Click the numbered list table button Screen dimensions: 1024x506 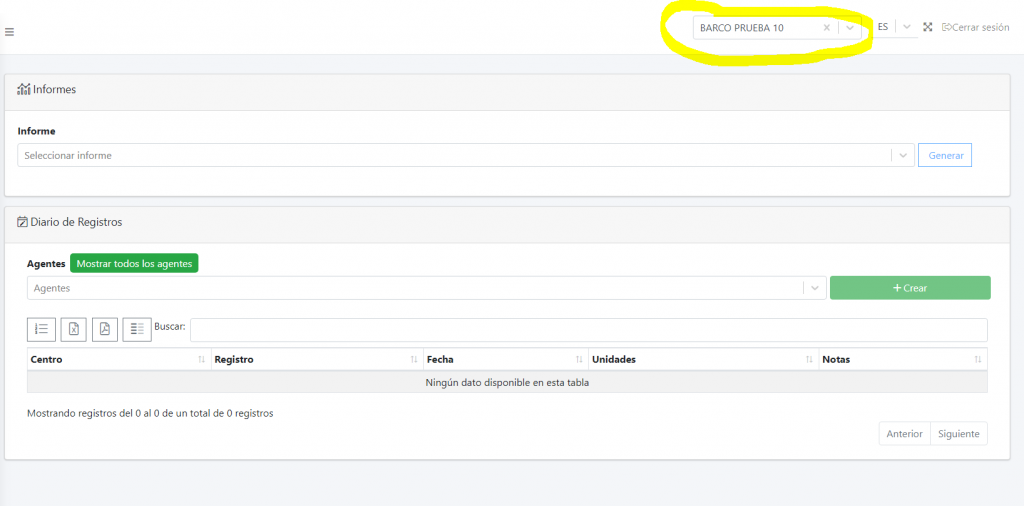(x=41, y=329)
